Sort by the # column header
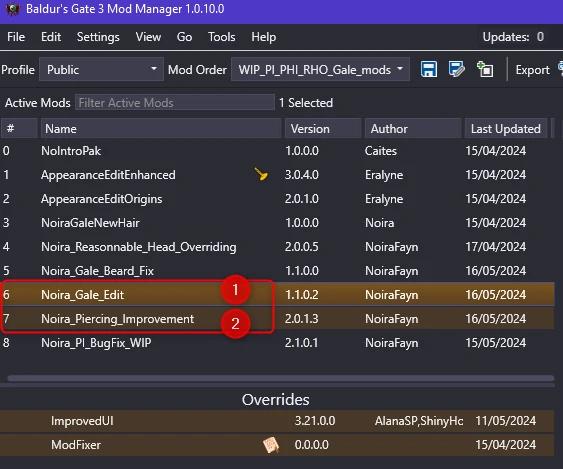 click(x=19, y=129)
